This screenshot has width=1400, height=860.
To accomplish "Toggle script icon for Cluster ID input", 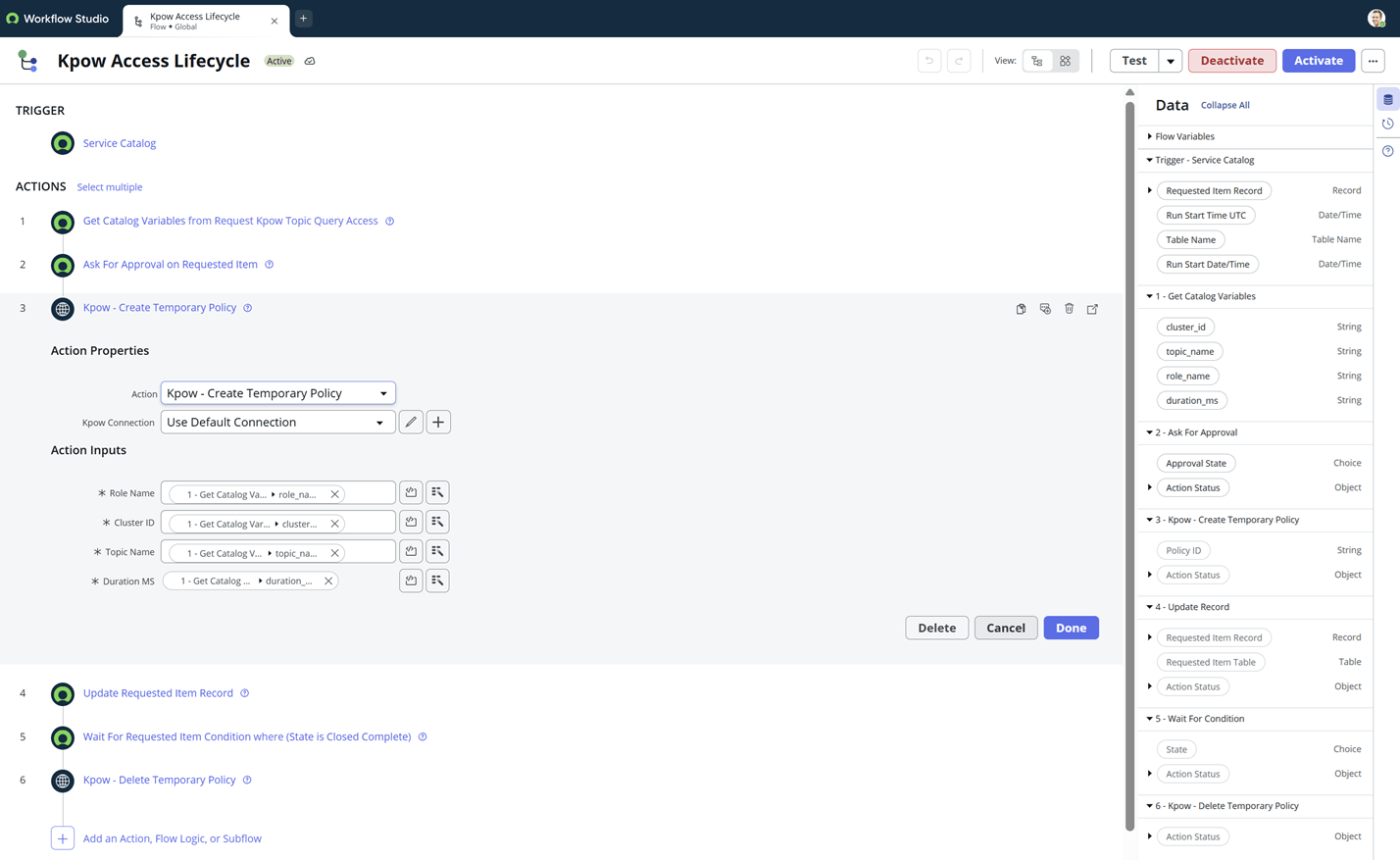I will [411, 522].
